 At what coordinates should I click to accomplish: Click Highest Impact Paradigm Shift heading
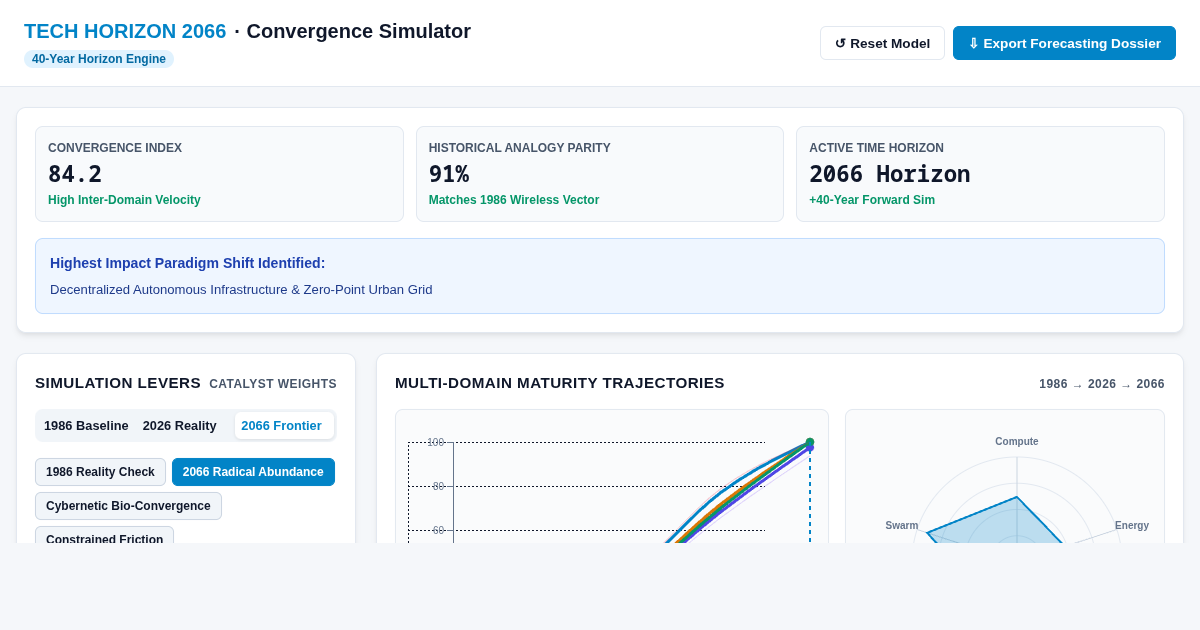click(x=187, y=263)
